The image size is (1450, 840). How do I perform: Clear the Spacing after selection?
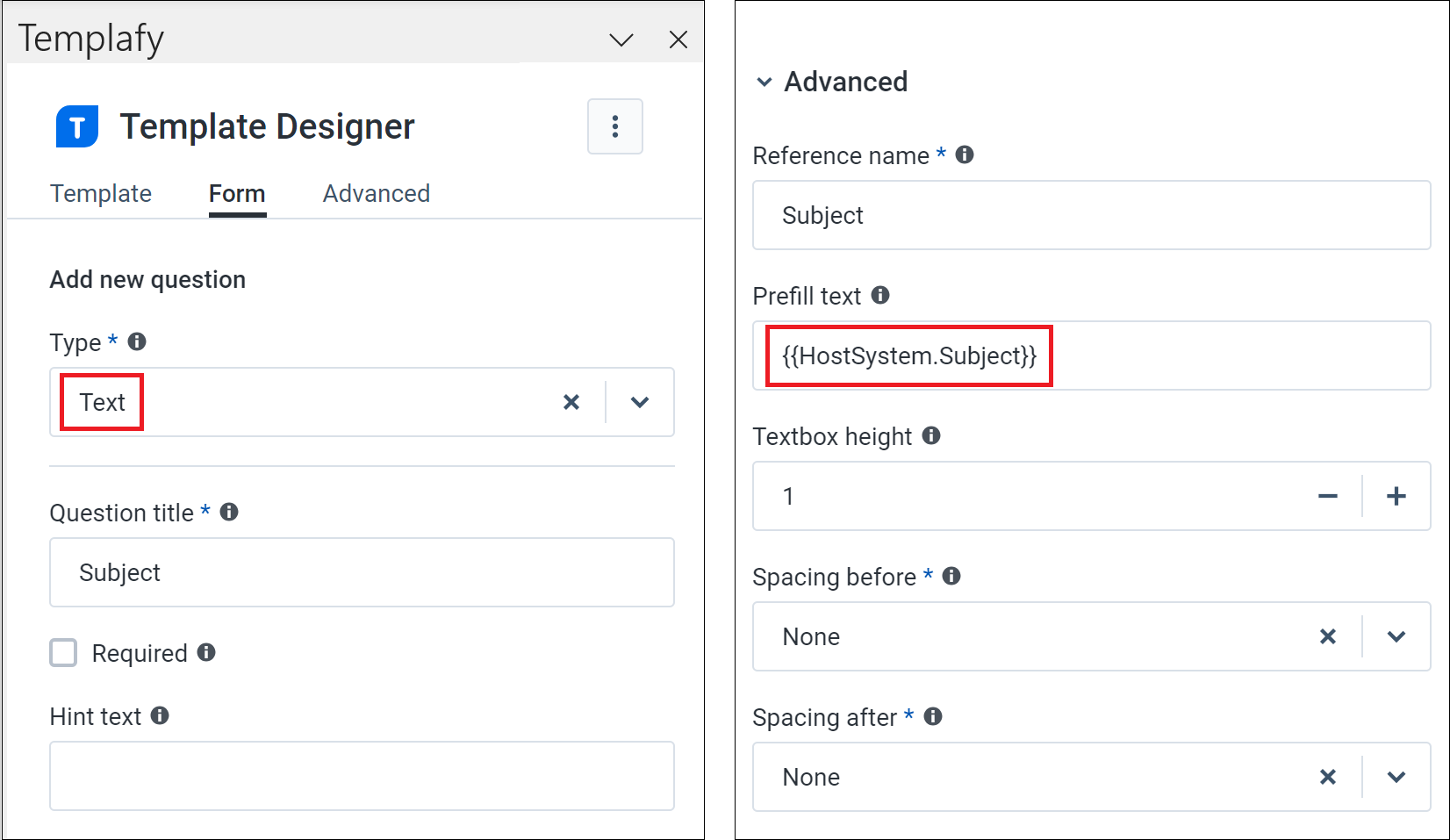(1328, 777)
